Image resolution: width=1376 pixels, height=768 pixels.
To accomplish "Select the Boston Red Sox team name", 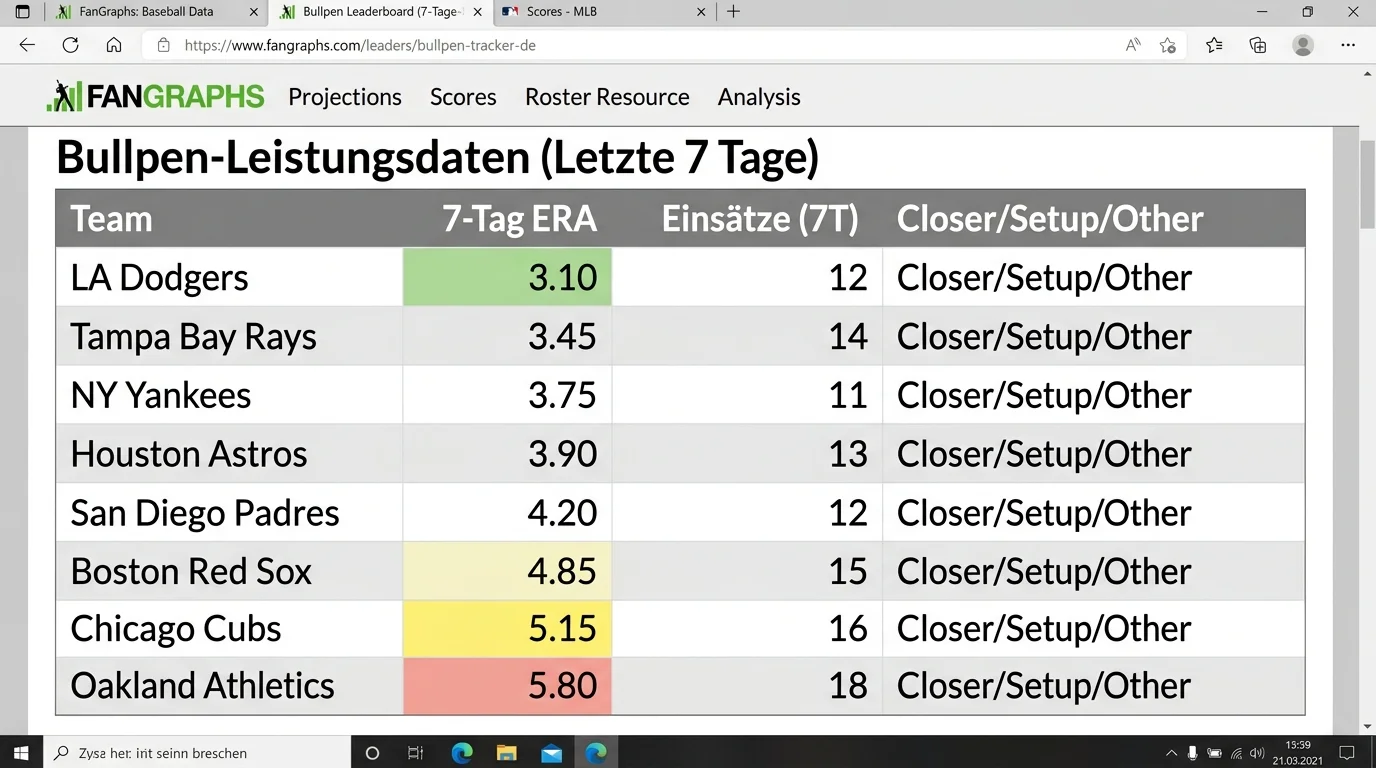I will (x=191, y=571).
